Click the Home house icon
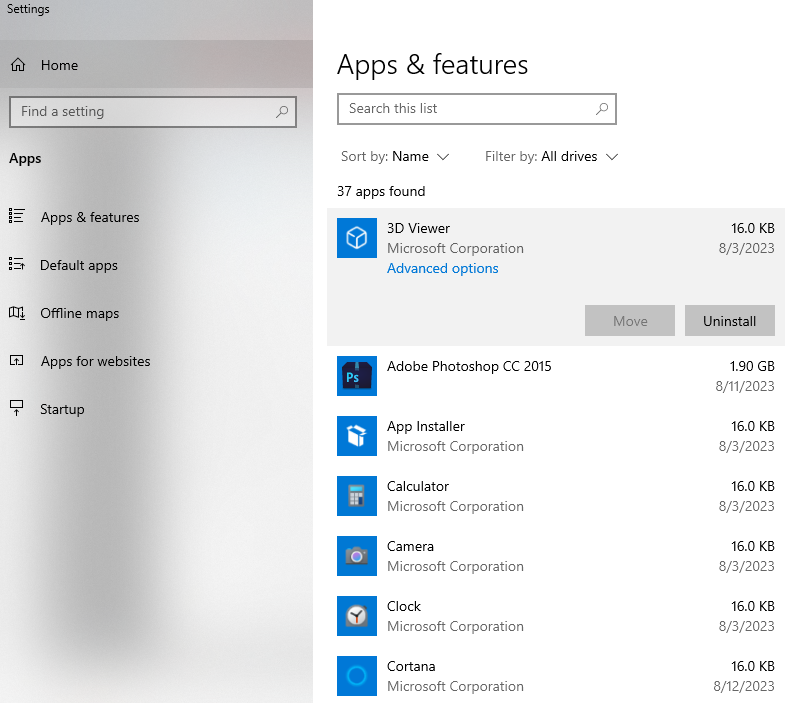Screen dimensions: 797x703 click(x=18, y=65)
